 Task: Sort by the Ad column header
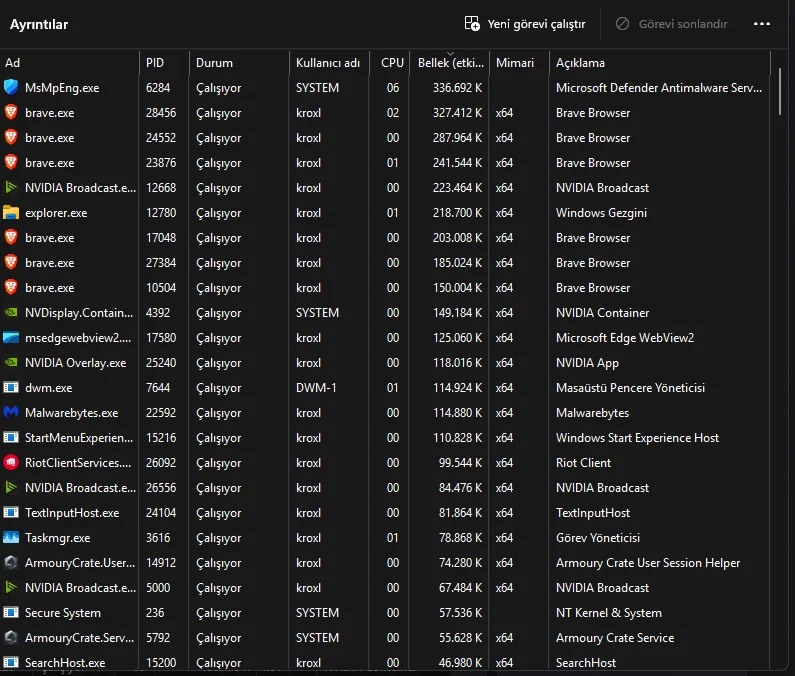(x=69, y=63)
